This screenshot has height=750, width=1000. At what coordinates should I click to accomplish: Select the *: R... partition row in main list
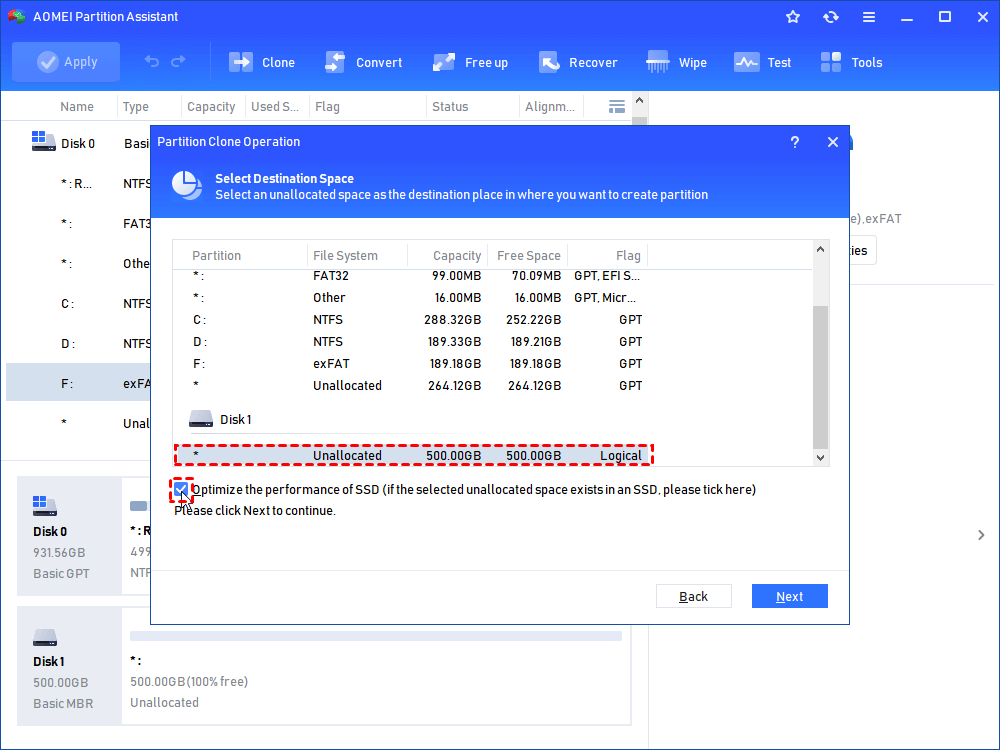click(78, 184)
